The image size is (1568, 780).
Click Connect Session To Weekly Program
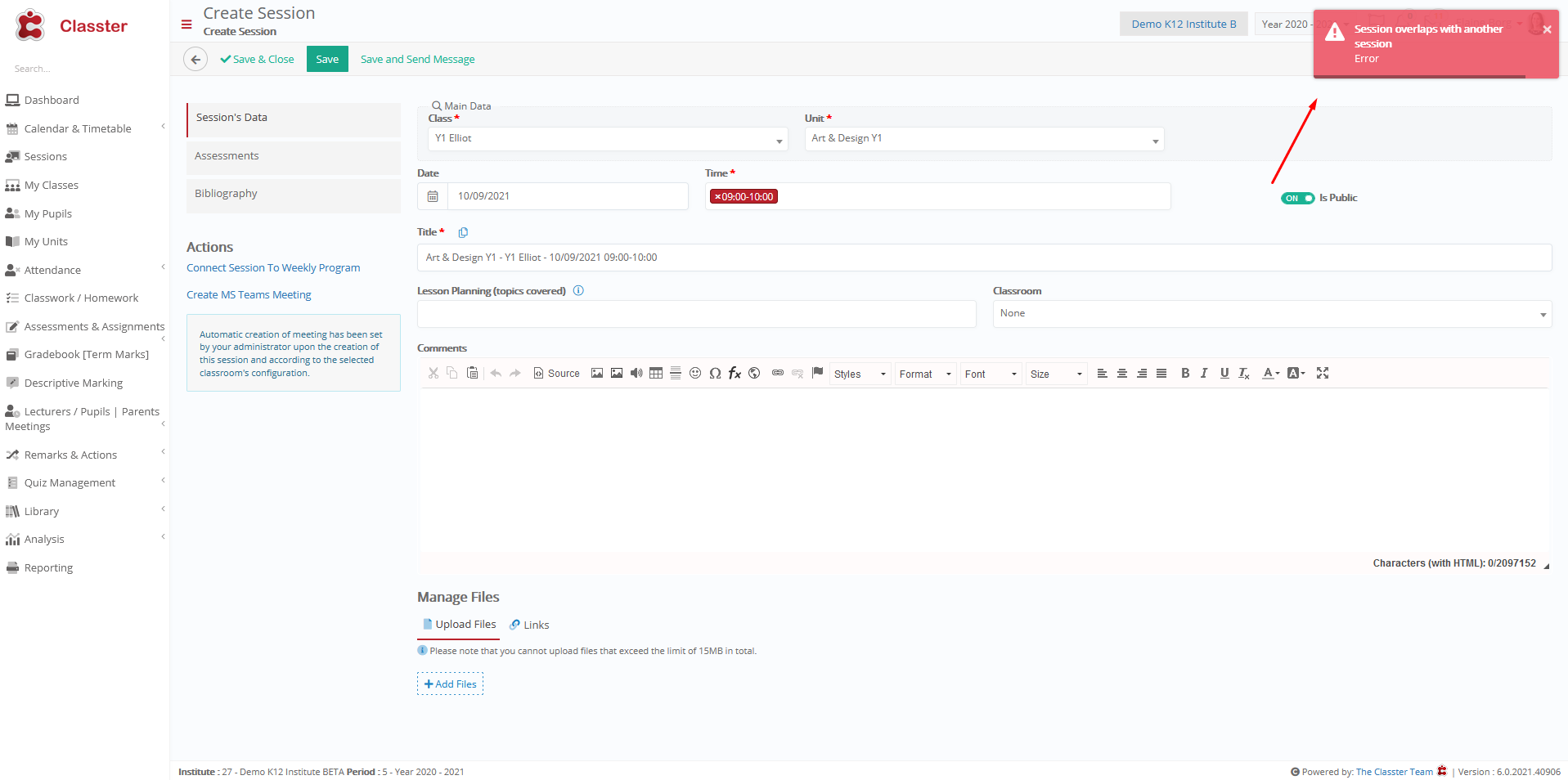pos(273,267)
